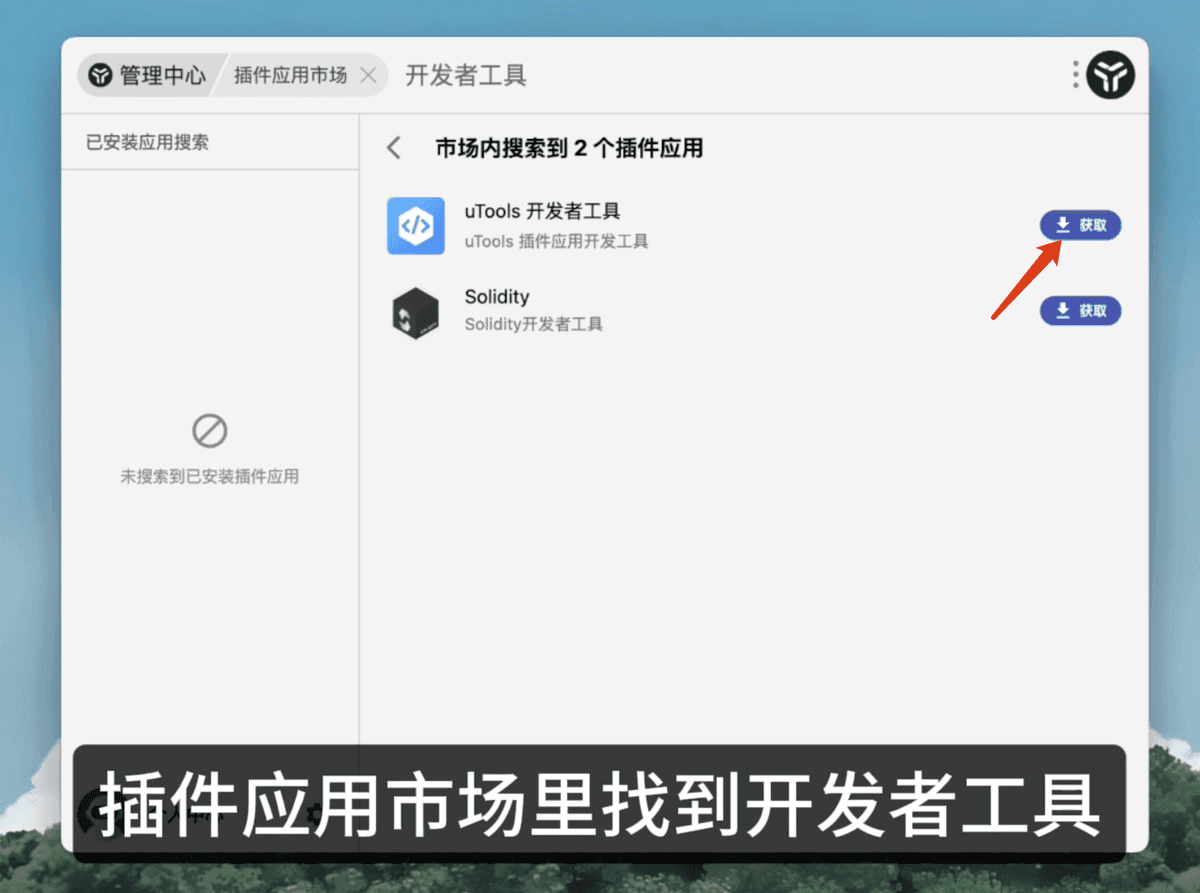Open the uTools avatar logo at top right
Image resolution: width=1200 pixels, height=893 pixels.
point(1111,75)
